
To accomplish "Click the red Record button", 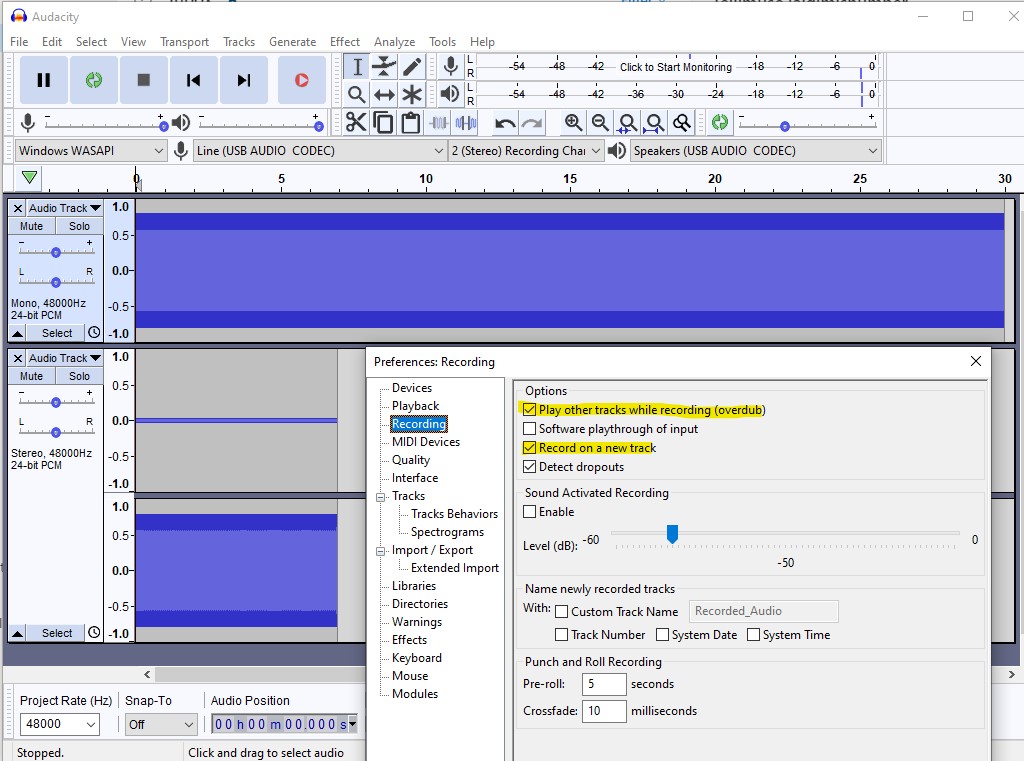I will [302, 80].
